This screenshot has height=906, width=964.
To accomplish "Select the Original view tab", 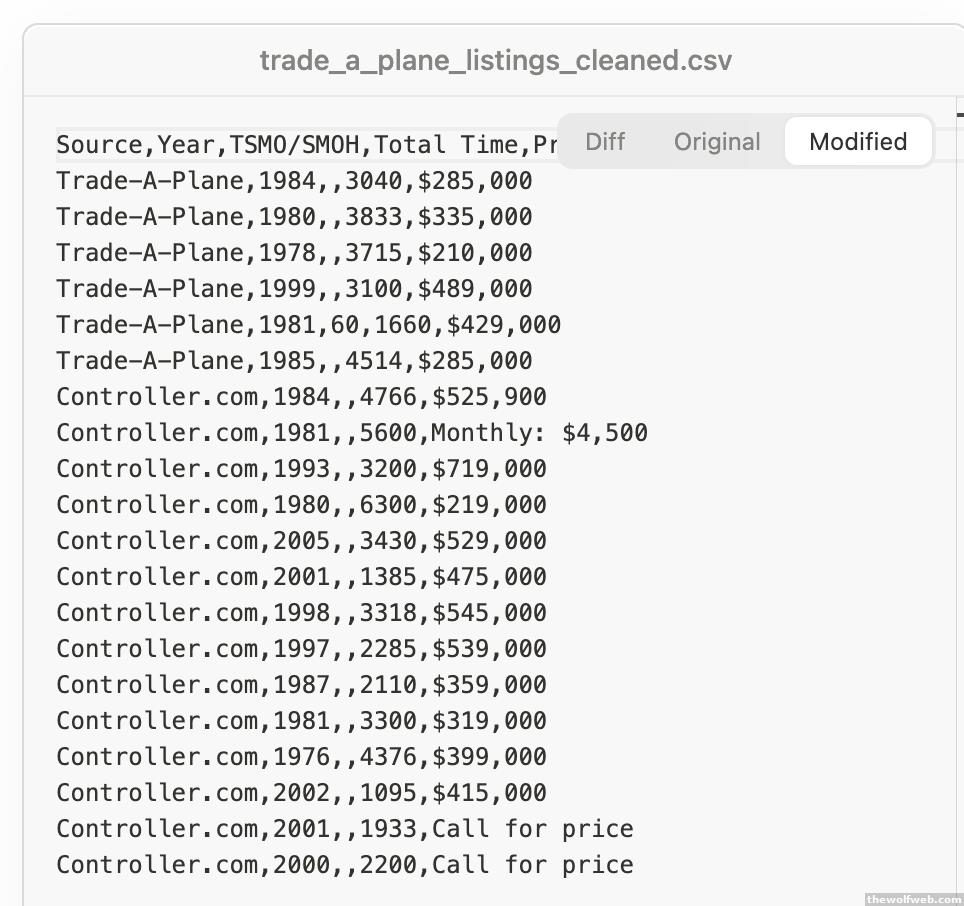I will pyautogui.click(x=717, y=142).
